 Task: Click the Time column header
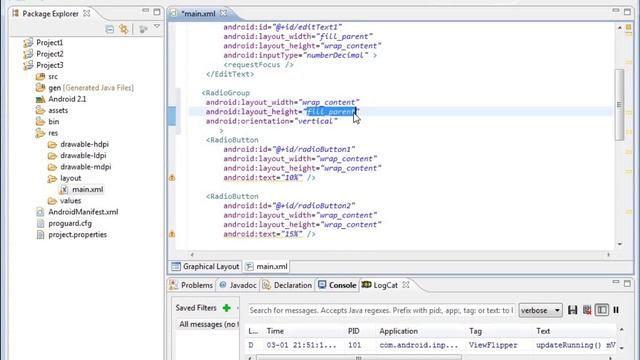pyautogui.click(x=275, y=331)
